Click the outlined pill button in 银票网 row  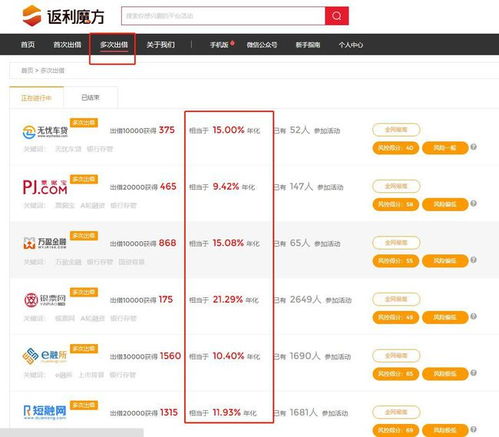[396, 299]
